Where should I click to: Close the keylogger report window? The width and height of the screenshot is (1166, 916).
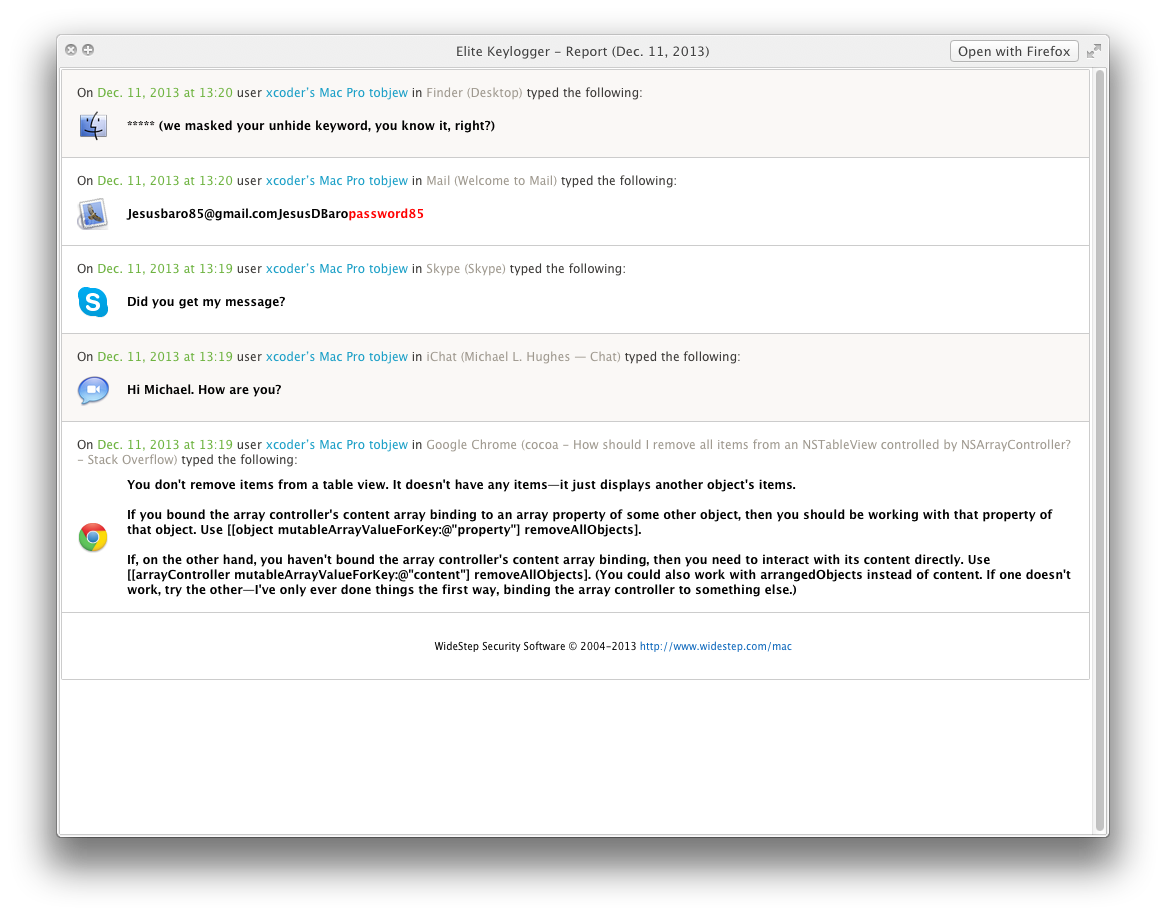pyautogui.click(x=71, y=50)
